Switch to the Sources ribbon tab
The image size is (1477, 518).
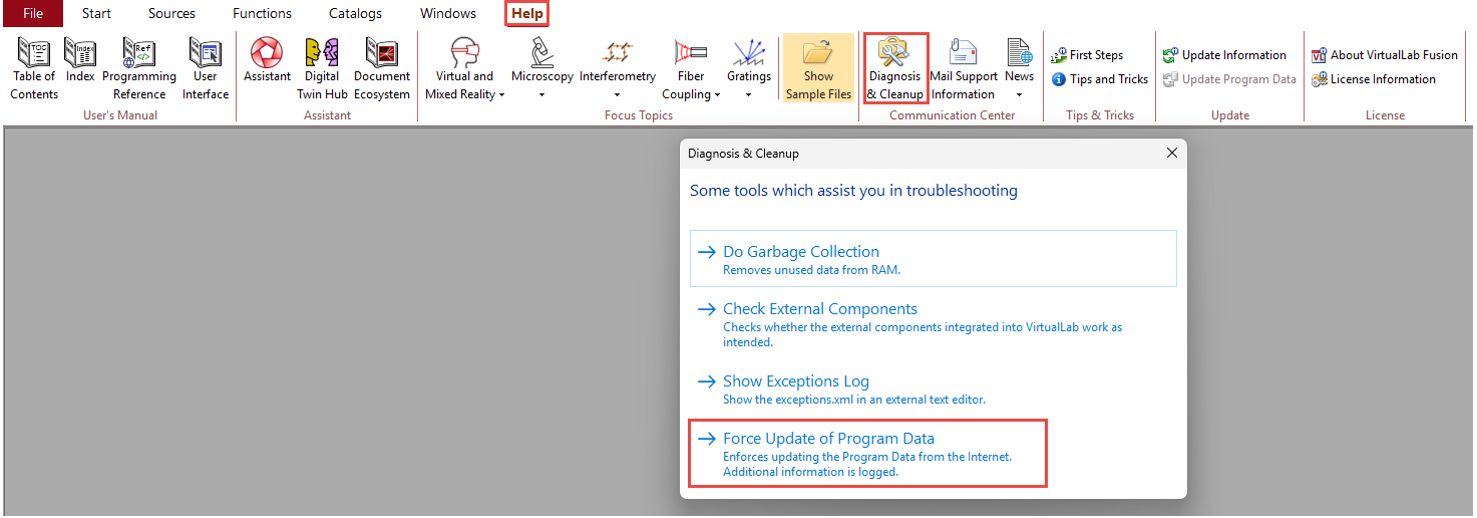[172, 14]
